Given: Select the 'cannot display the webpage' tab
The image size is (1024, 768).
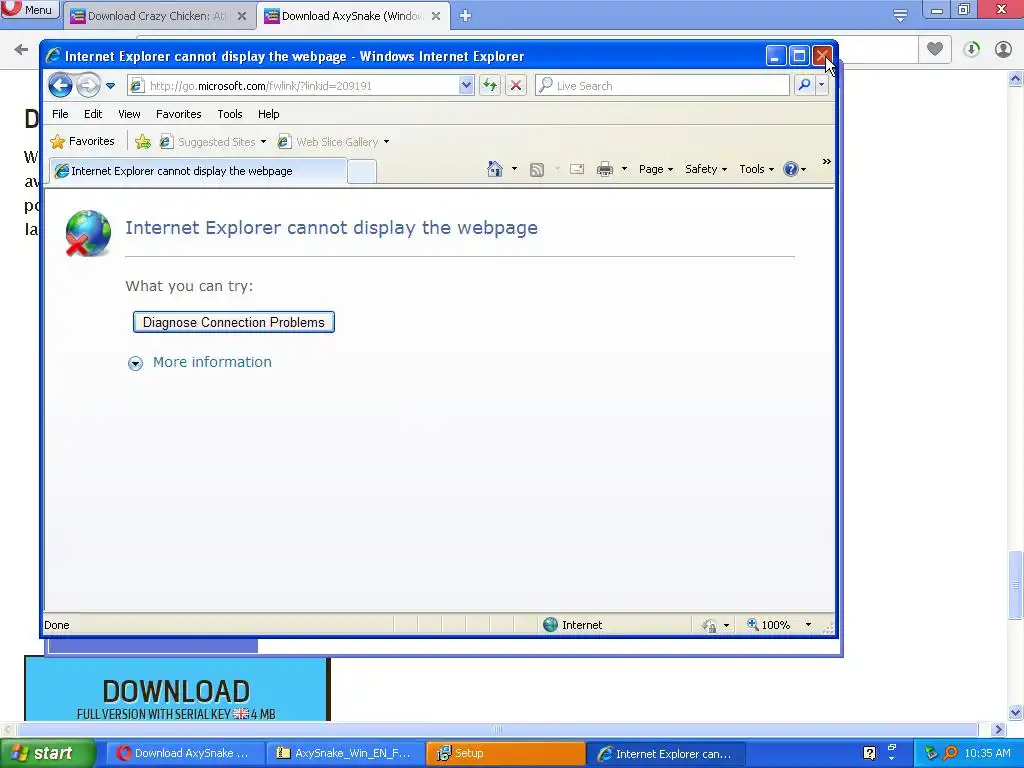Looking at the screenshot, I should [x=198, y=171].
